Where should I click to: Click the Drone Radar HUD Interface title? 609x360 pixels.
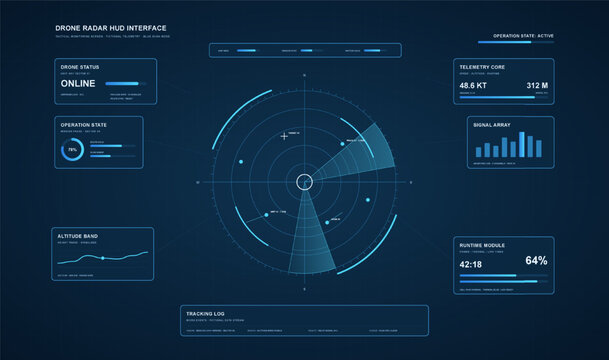(111, 28)
